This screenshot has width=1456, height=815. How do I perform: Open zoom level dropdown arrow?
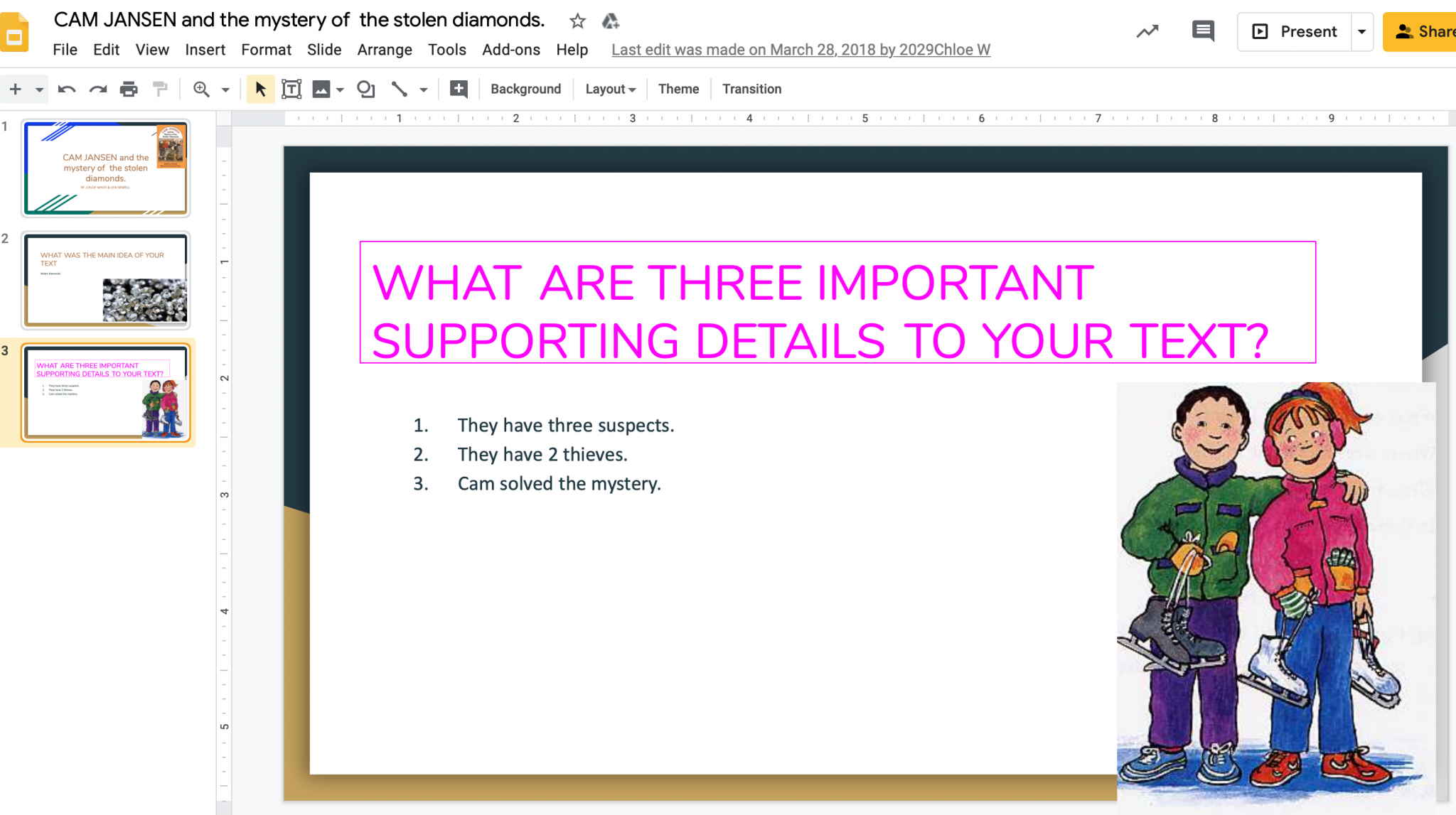tap(225, 90)
